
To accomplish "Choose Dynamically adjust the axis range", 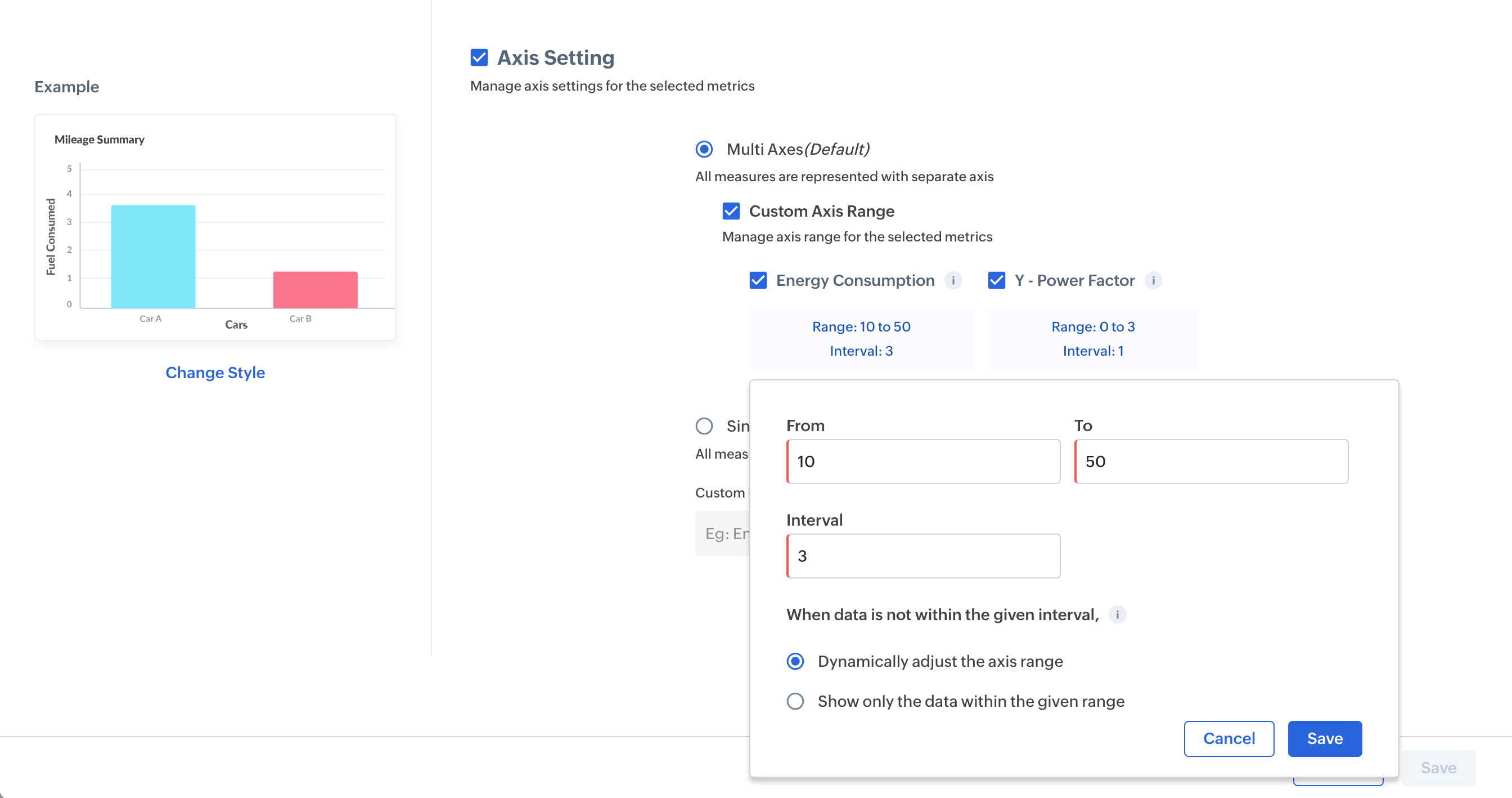I will [x=795, y=661].
